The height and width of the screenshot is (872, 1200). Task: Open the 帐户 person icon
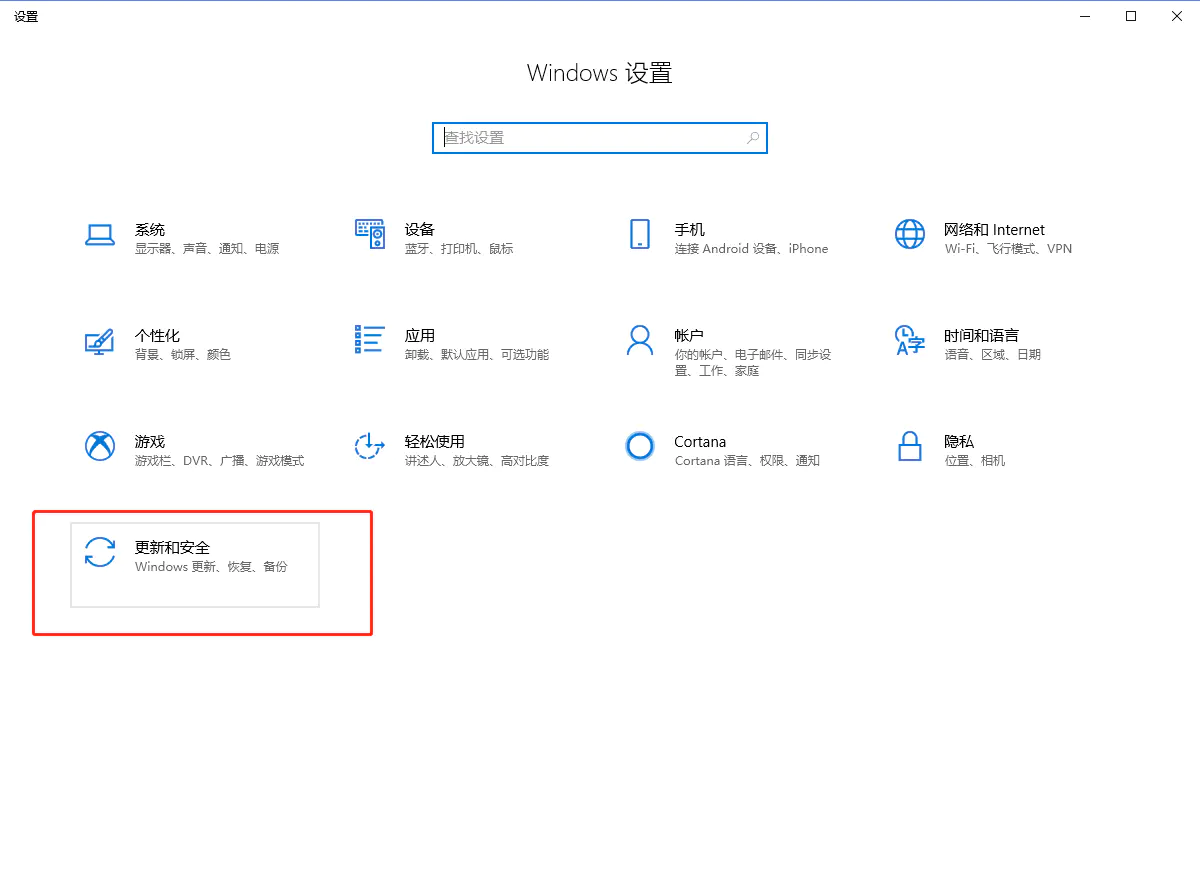(x=640, y=340)
